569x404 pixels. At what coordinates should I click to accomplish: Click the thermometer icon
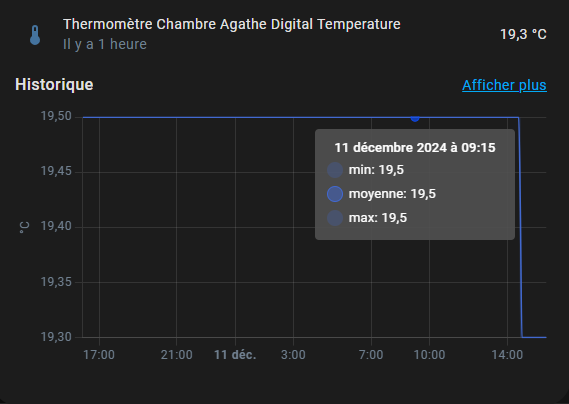(x=35, y=35)
